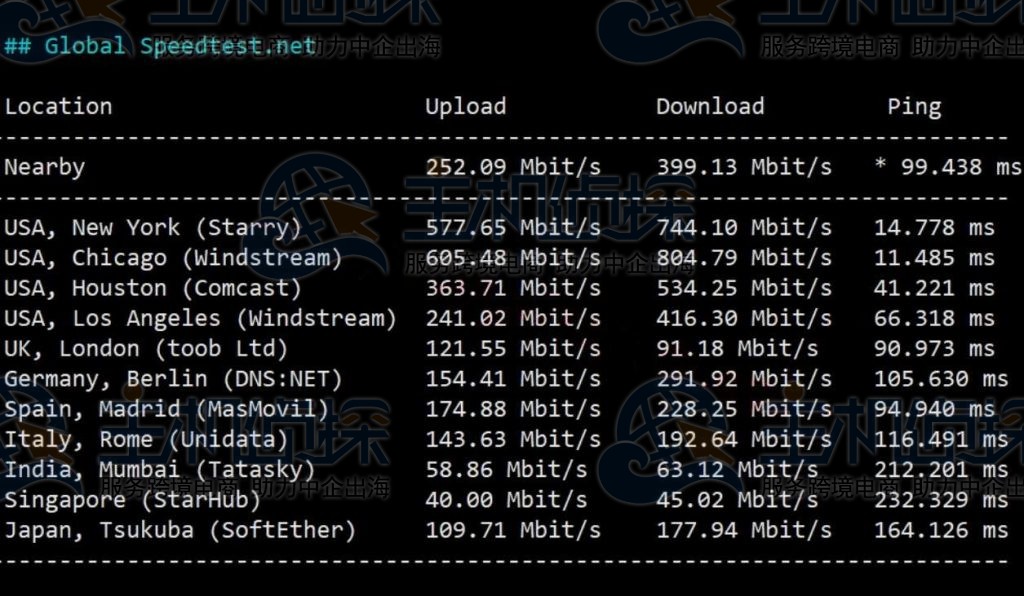Image resolution: width=1024 pixels, height=596 pixels.
Task: Click the 'UK, London (toob Ltd)' entry
Action: pos(146,349)
